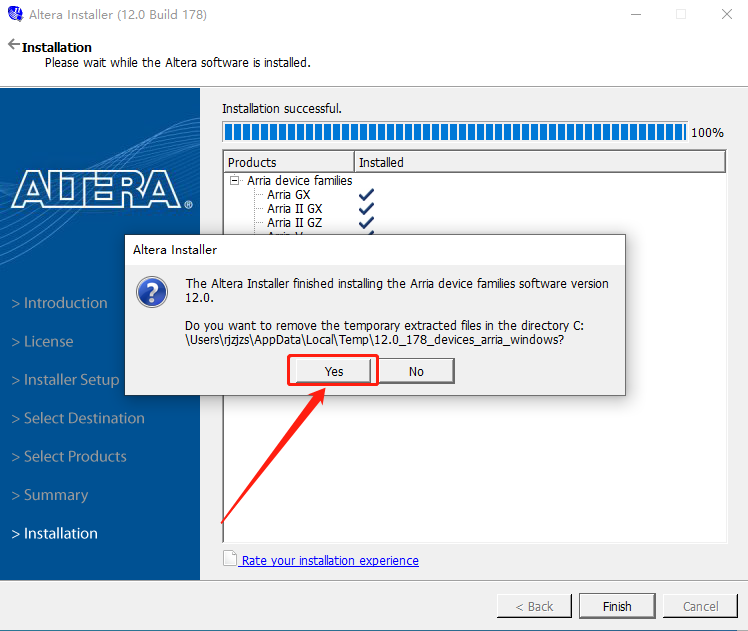Click the disabled Back button
Image resolution: width=748 pixels, height=631 pixels.
(x=534, y=606)
